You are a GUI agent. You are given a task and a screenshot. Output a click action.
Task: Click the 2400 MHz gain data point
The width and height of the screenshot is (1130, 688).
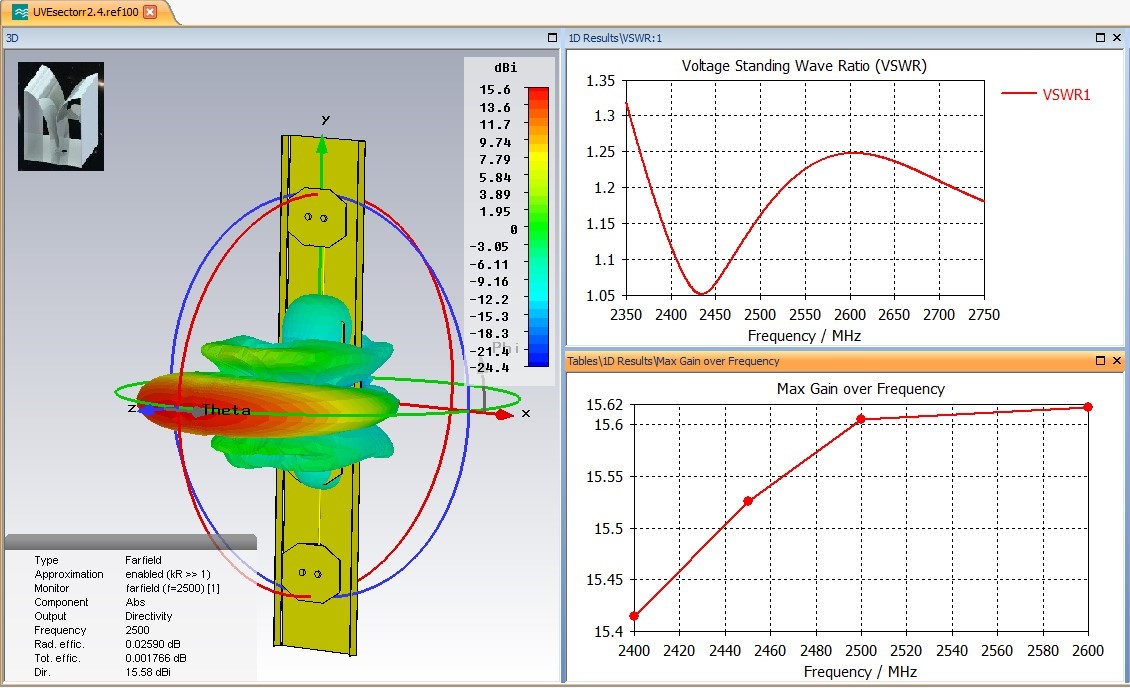click(x=634, y=616)
